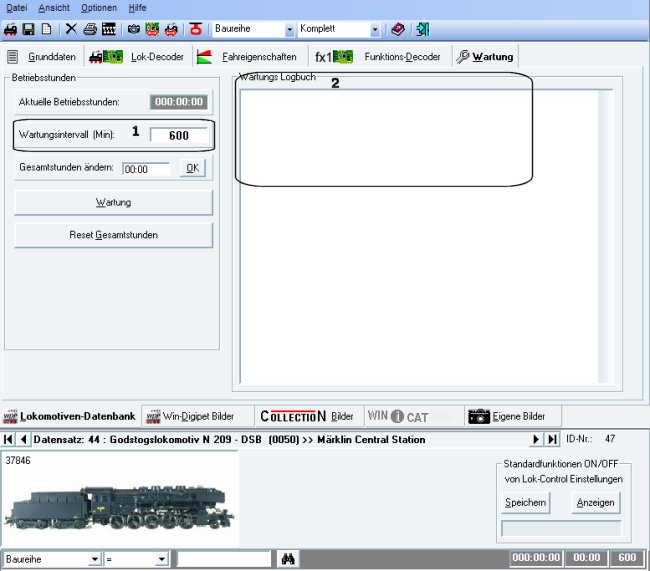Click the search text field beside binoculars
Screen dimensions: 650x571
(224, 559)
